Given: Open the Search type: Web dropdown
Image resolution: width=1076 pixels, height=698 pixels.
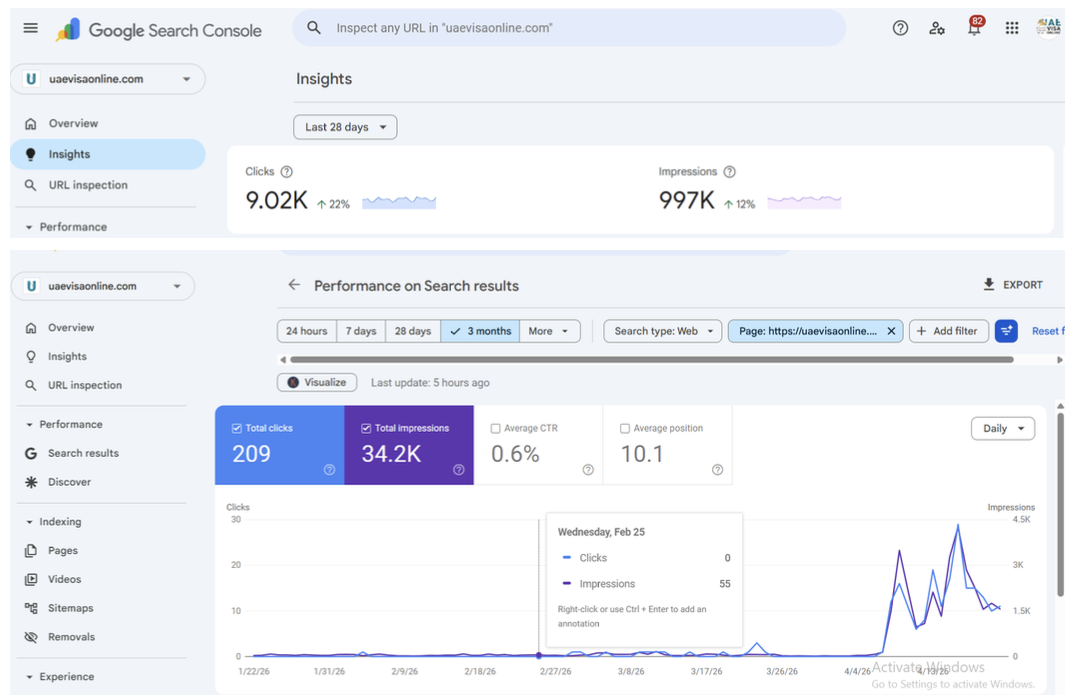Looking at the screenshot, I should [663, 331].
